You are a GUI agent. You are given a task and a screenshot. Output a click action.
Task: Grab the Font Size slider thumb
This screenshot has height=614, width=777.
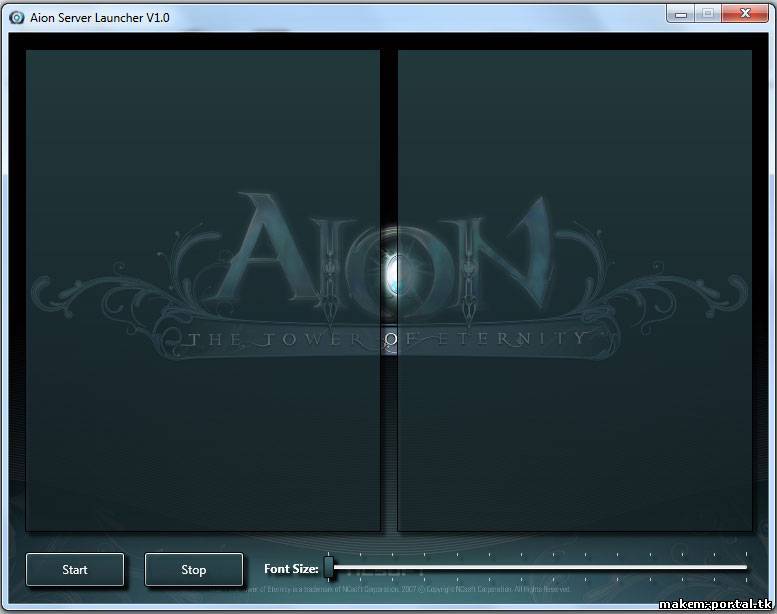(x=329, y=567)
